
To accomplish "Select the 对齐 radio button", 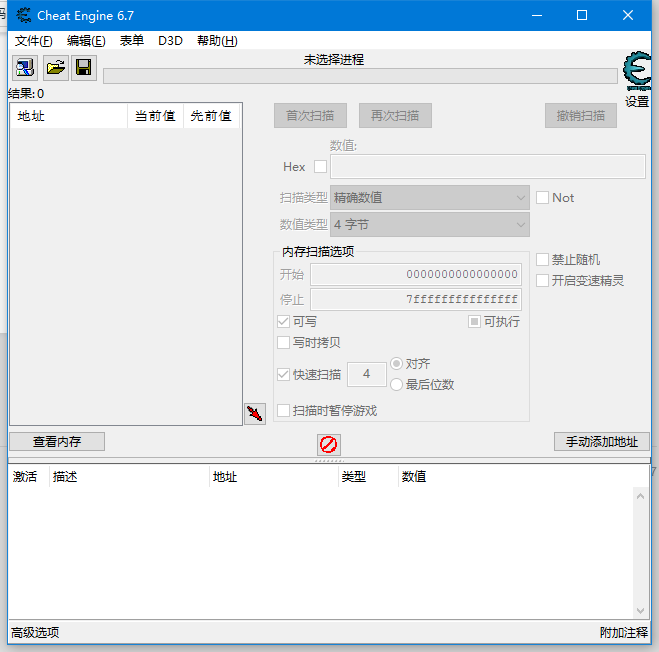I will coord(396,363).
